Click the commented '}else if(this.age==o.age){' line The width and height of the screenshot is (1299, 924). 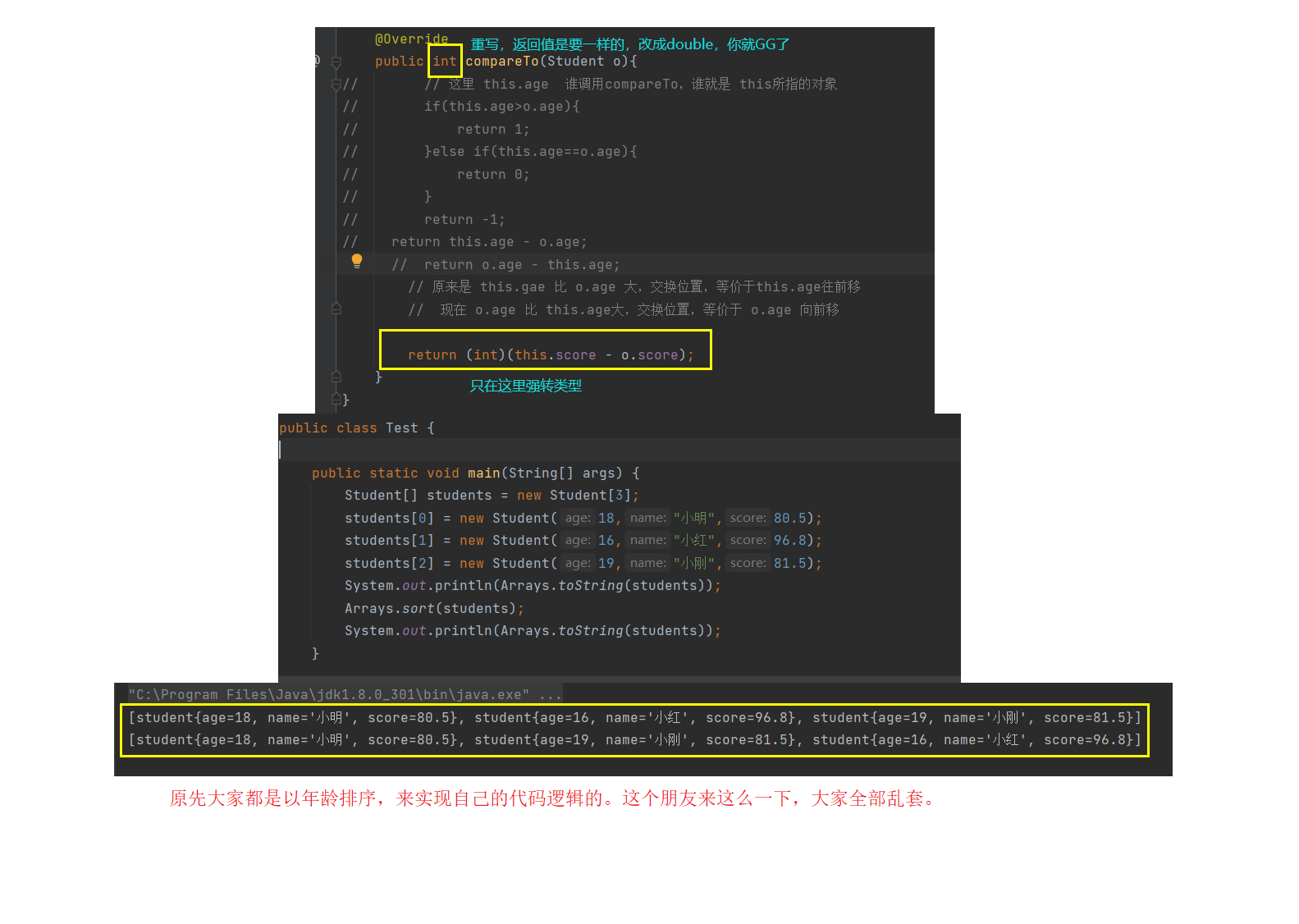(531, 152)
